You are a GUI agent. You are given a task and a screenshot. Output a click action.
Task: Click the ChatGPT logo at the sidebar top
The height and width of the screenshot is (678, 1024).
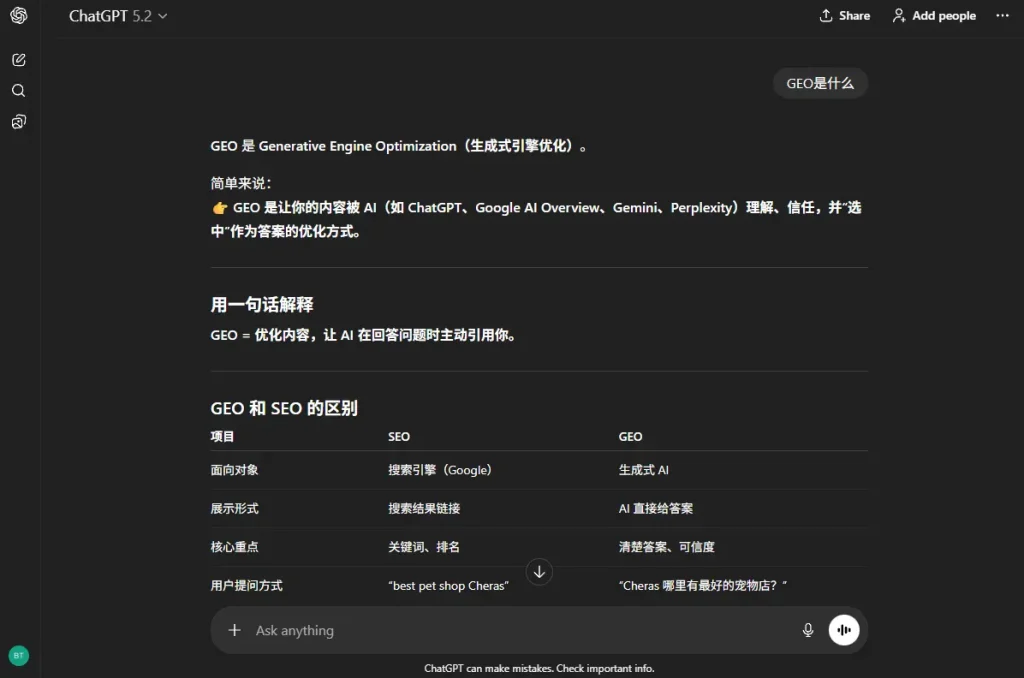tap(18, 16)
